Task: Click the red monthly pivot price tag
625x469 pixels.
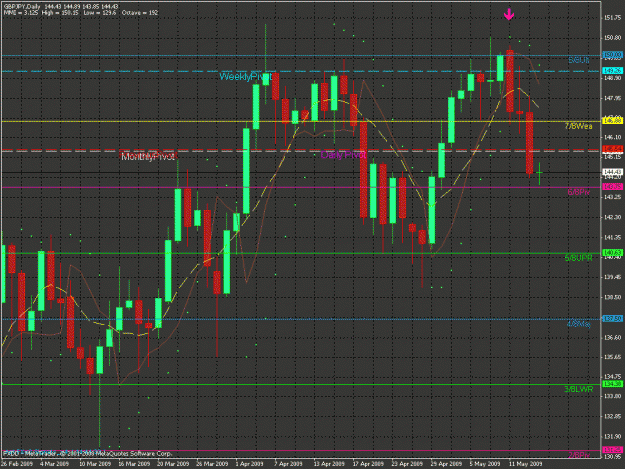Action: pos(613,149)
